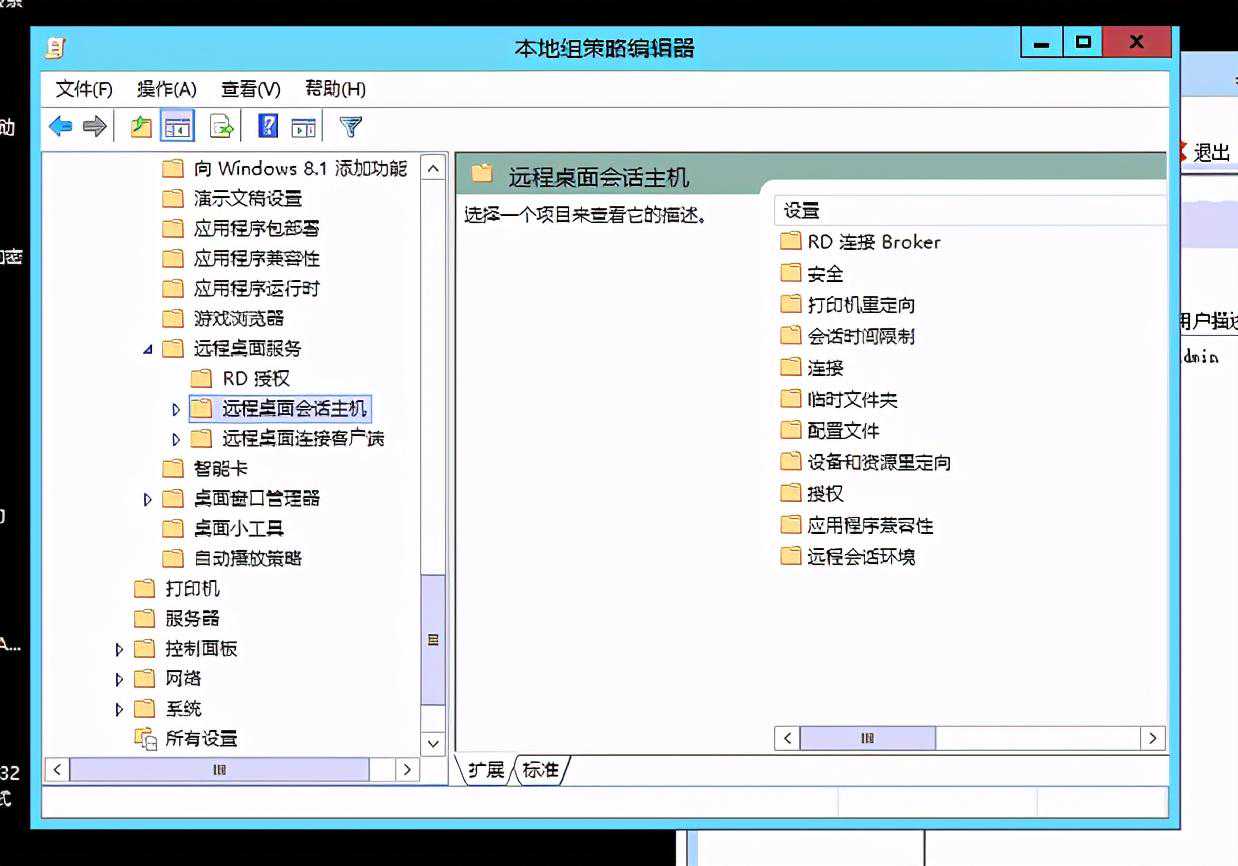Select the 安全 folder in the settings list
The height and width of the screenshot is (866, 1238).
tap(825, 273)
